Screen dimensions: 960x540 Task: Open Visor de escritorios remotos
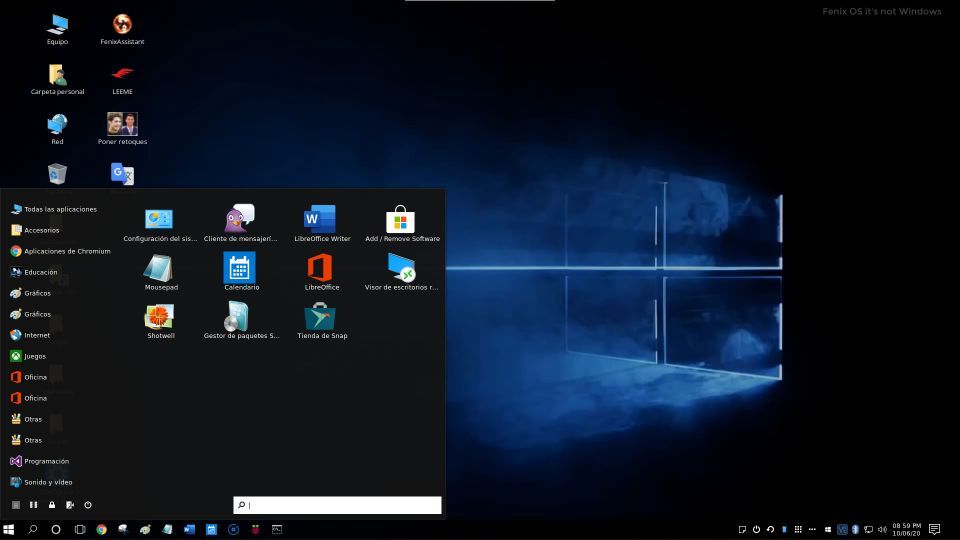(401, 273)
